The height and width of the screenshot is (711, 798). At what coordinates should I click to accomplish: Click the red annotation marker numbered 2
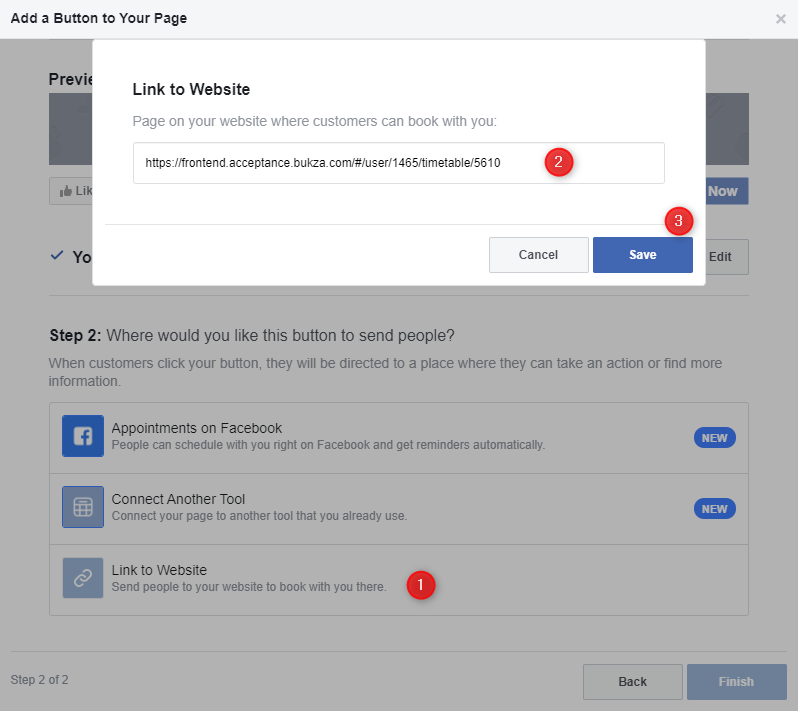[x=558, y=162]
